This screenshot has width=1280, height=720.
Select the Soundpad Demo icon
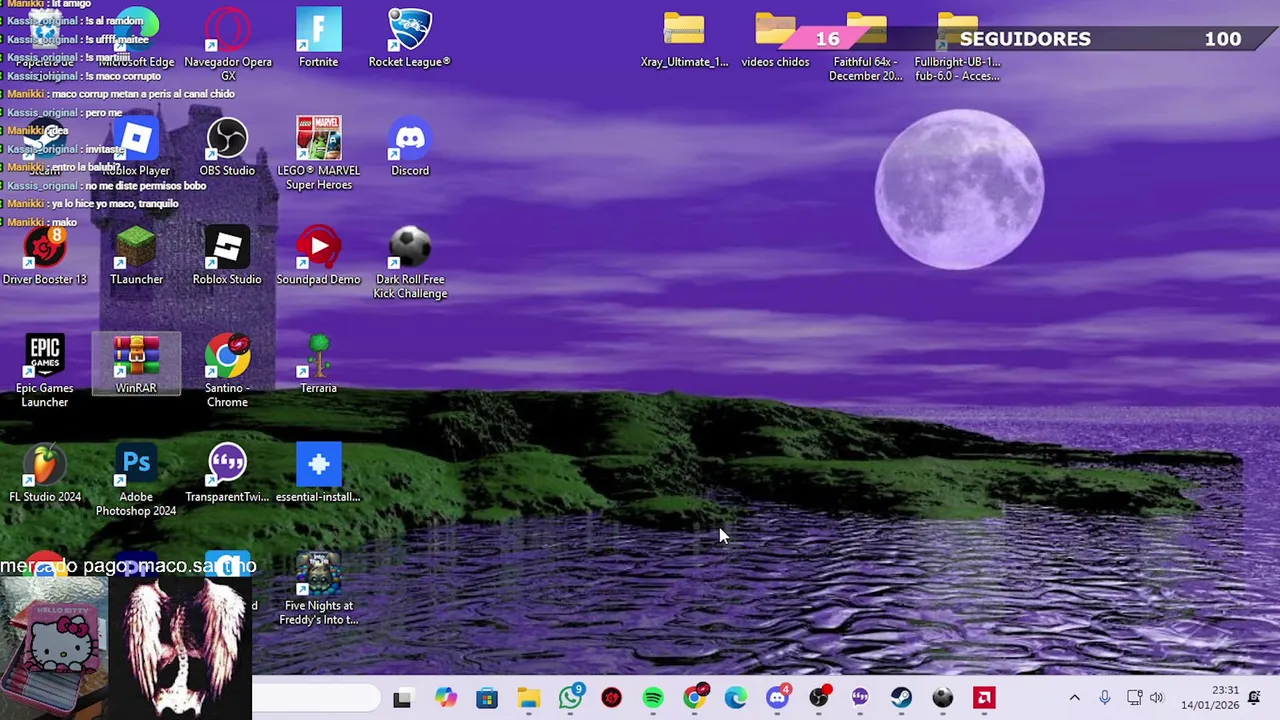[318, 257]
